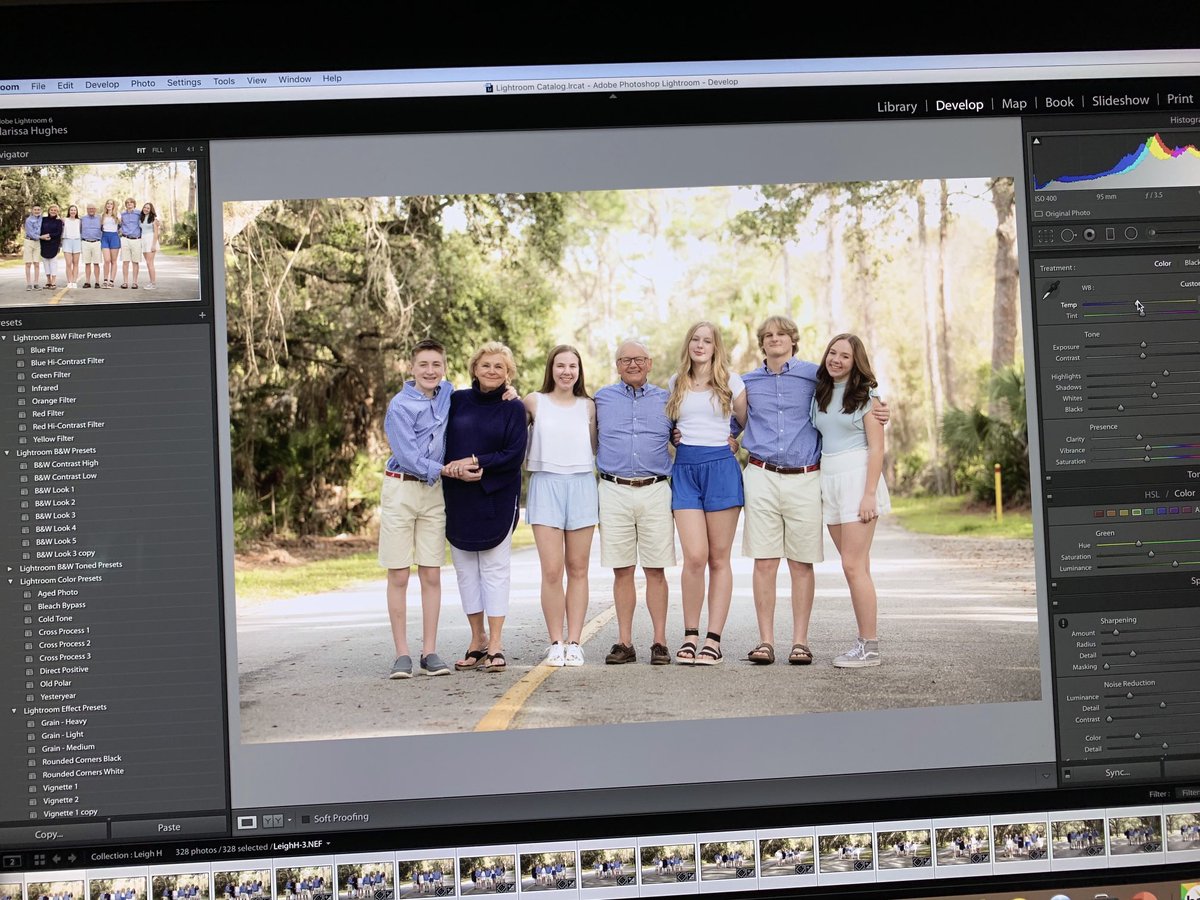Collapse Lightroom Effect Presets folder
The width and height of the screenshot is (1200, 900).
click(14, 710)
